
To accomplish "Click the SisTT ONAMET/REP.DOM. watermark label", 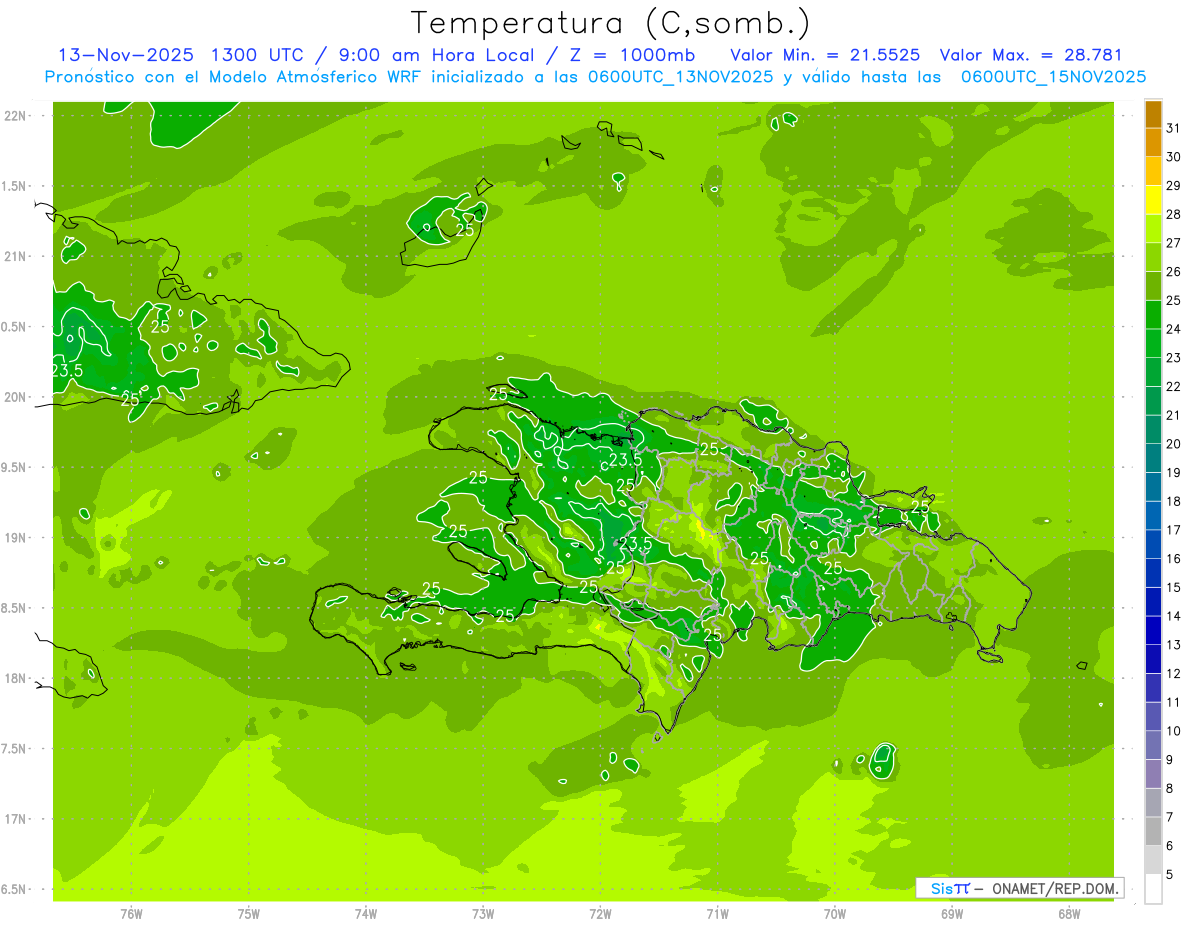I will 1019,888.
